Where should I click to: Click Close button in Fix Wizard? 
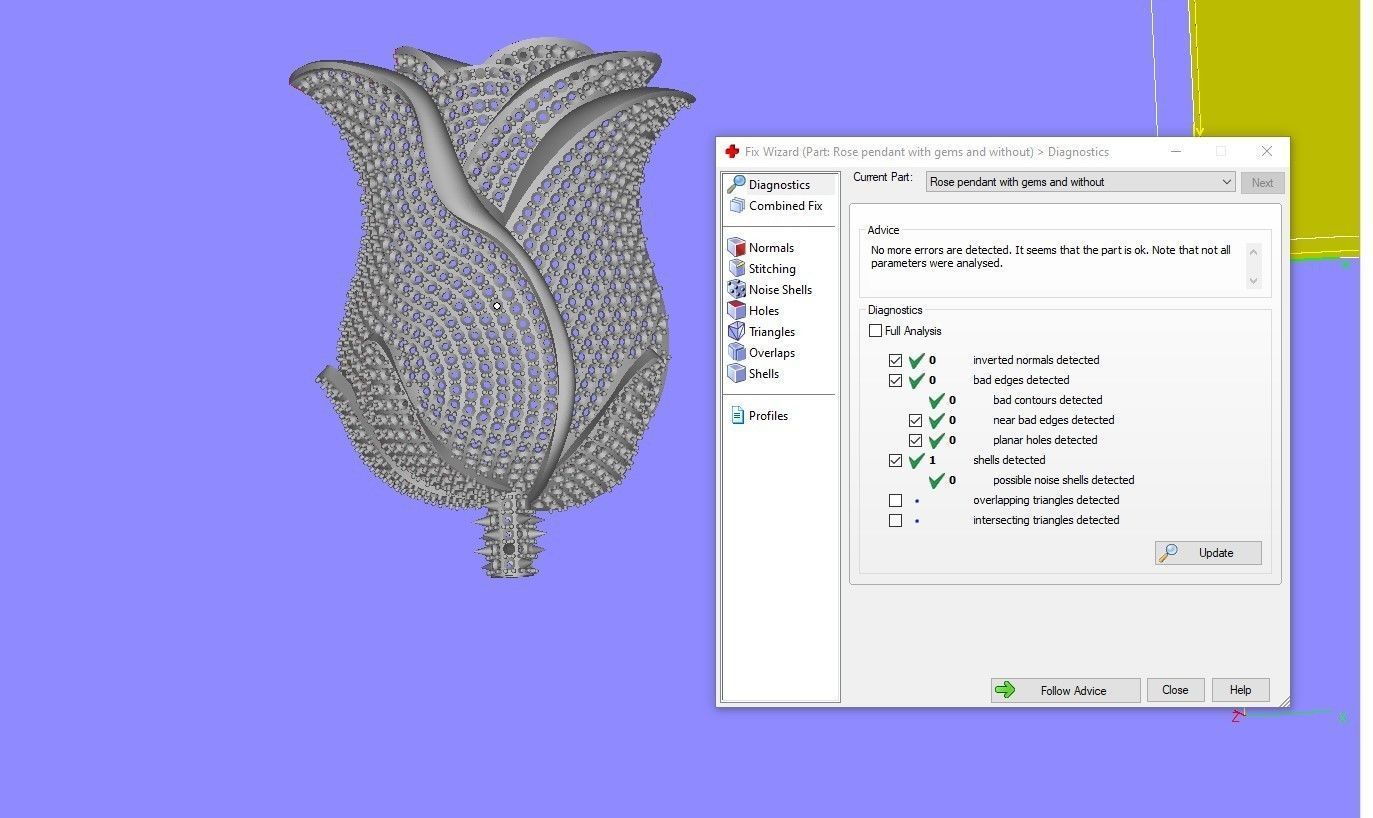[x=1175, y=690]
